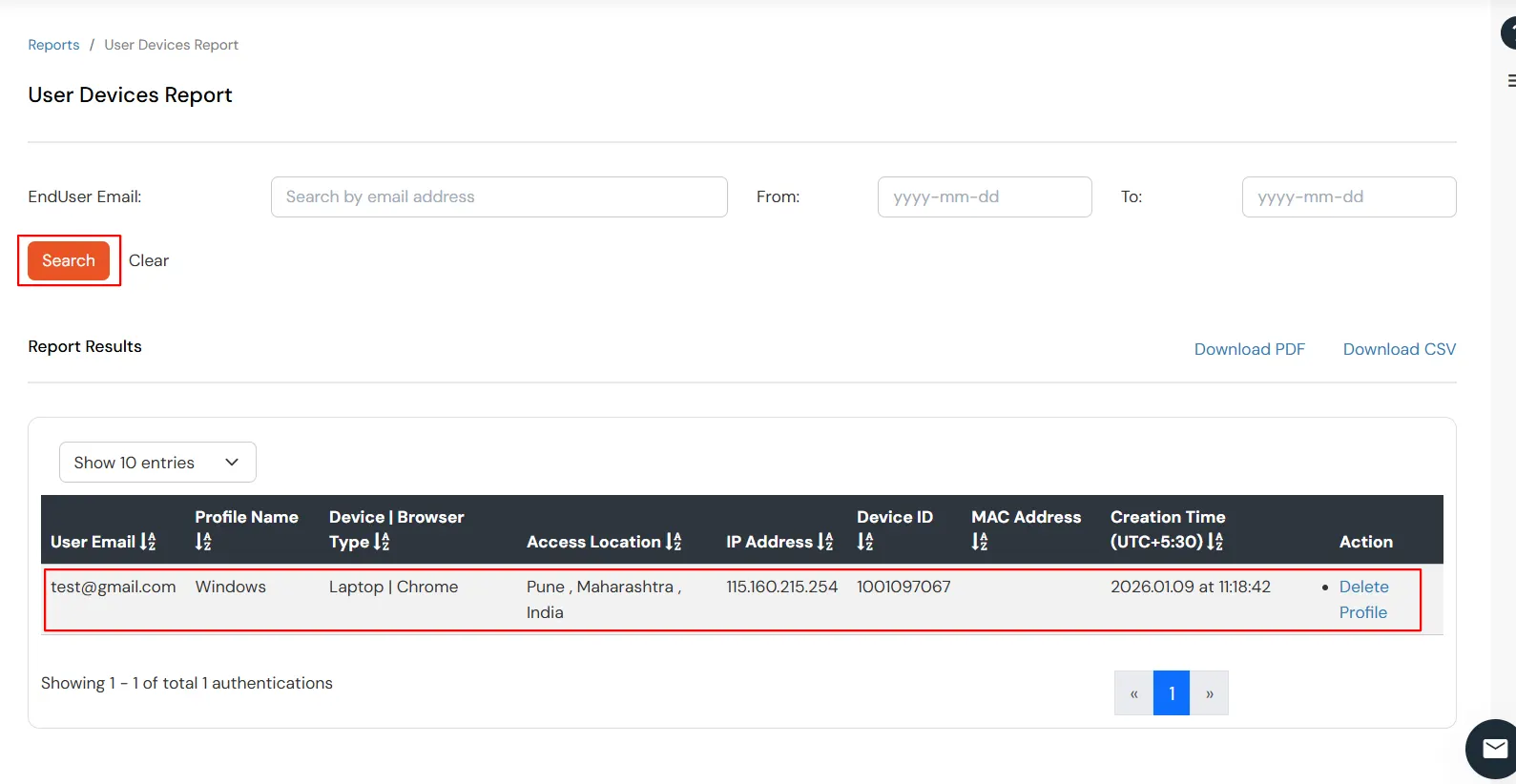Go to next results page
The width and height of the screenshot is (1516, 784).
[x=1209, y=693]
